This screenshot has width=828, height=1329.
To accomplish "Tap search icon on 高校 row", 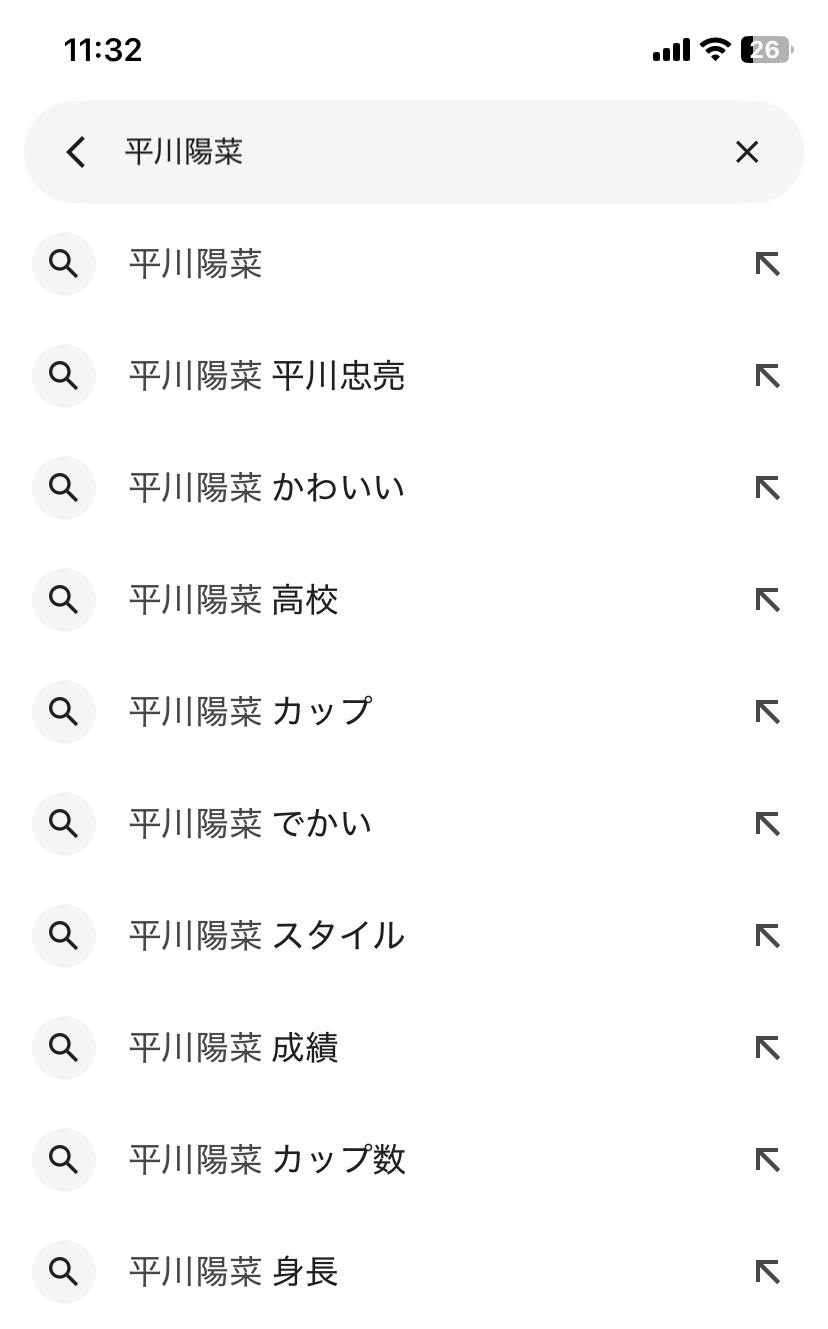I will (64, 600).
